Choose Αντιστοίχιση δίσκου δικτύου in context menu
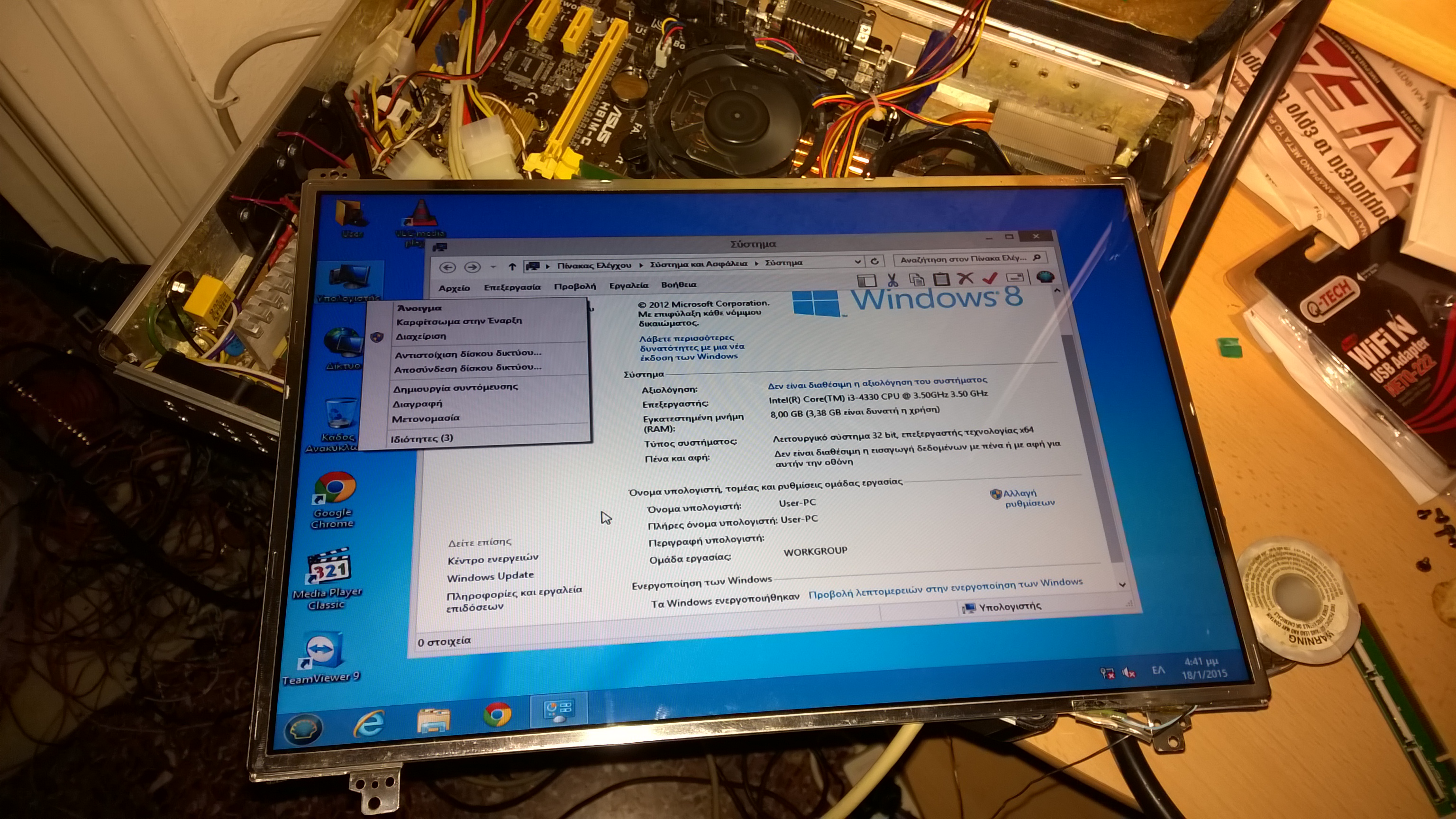This screenshot has height=819, width=1456. pyautogui.click(x=468, y=354)
